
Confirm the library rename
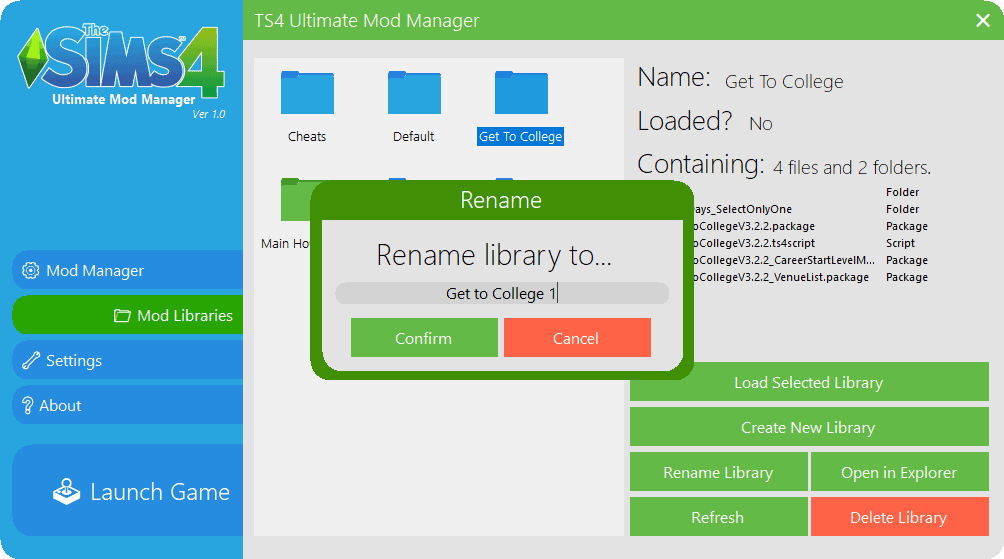[424, 338]
